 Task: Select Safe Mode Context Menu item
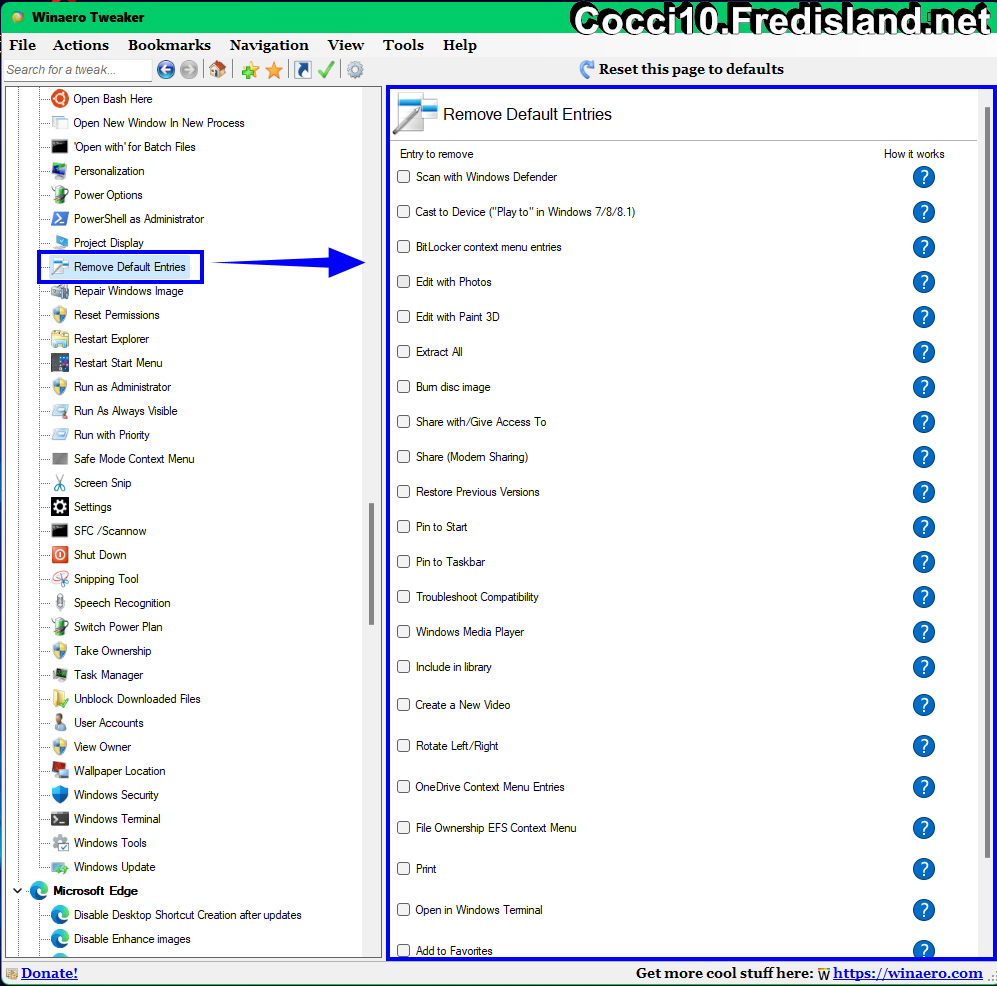(134, 459)
